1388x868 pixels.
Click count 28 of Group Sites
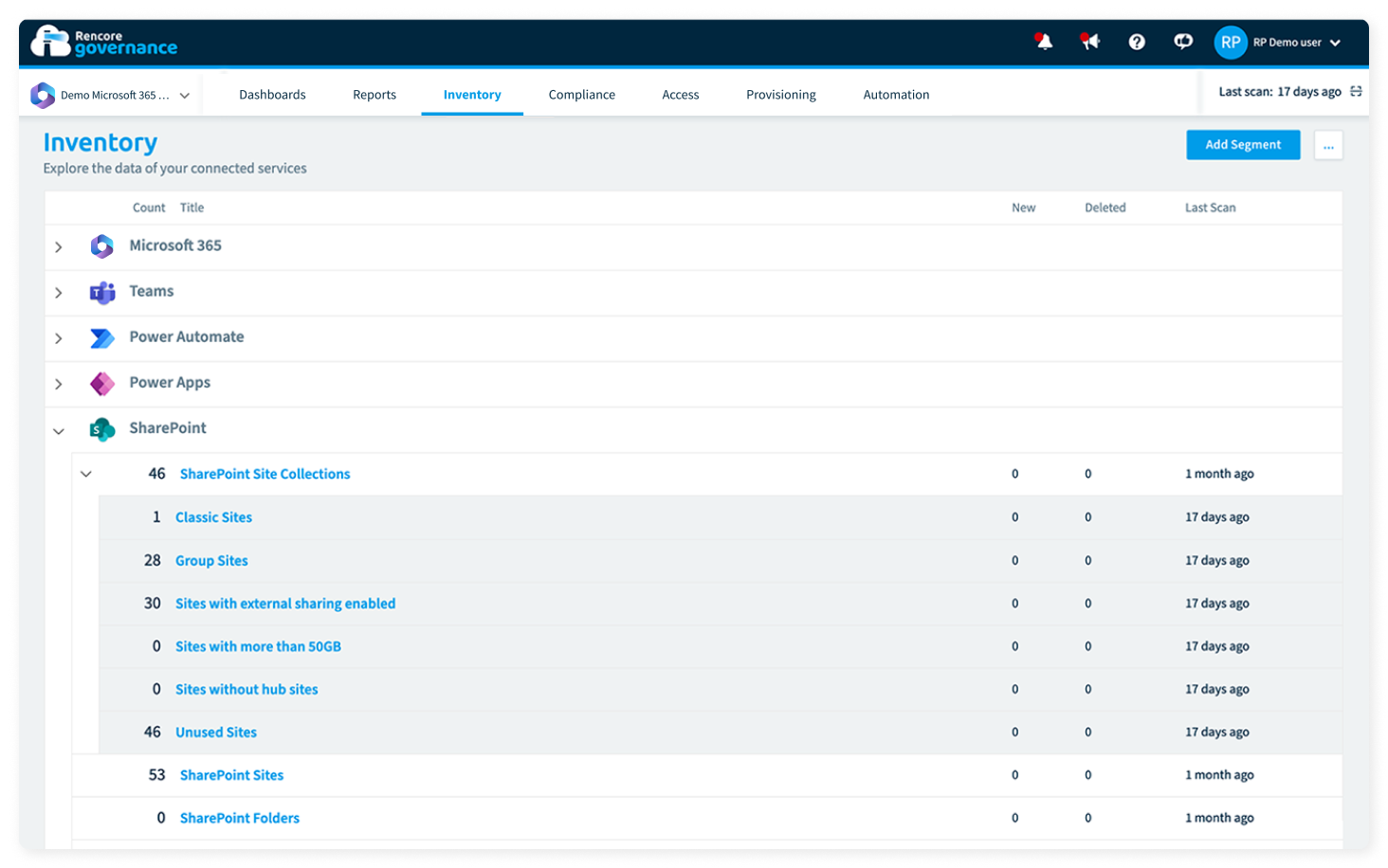152,561
